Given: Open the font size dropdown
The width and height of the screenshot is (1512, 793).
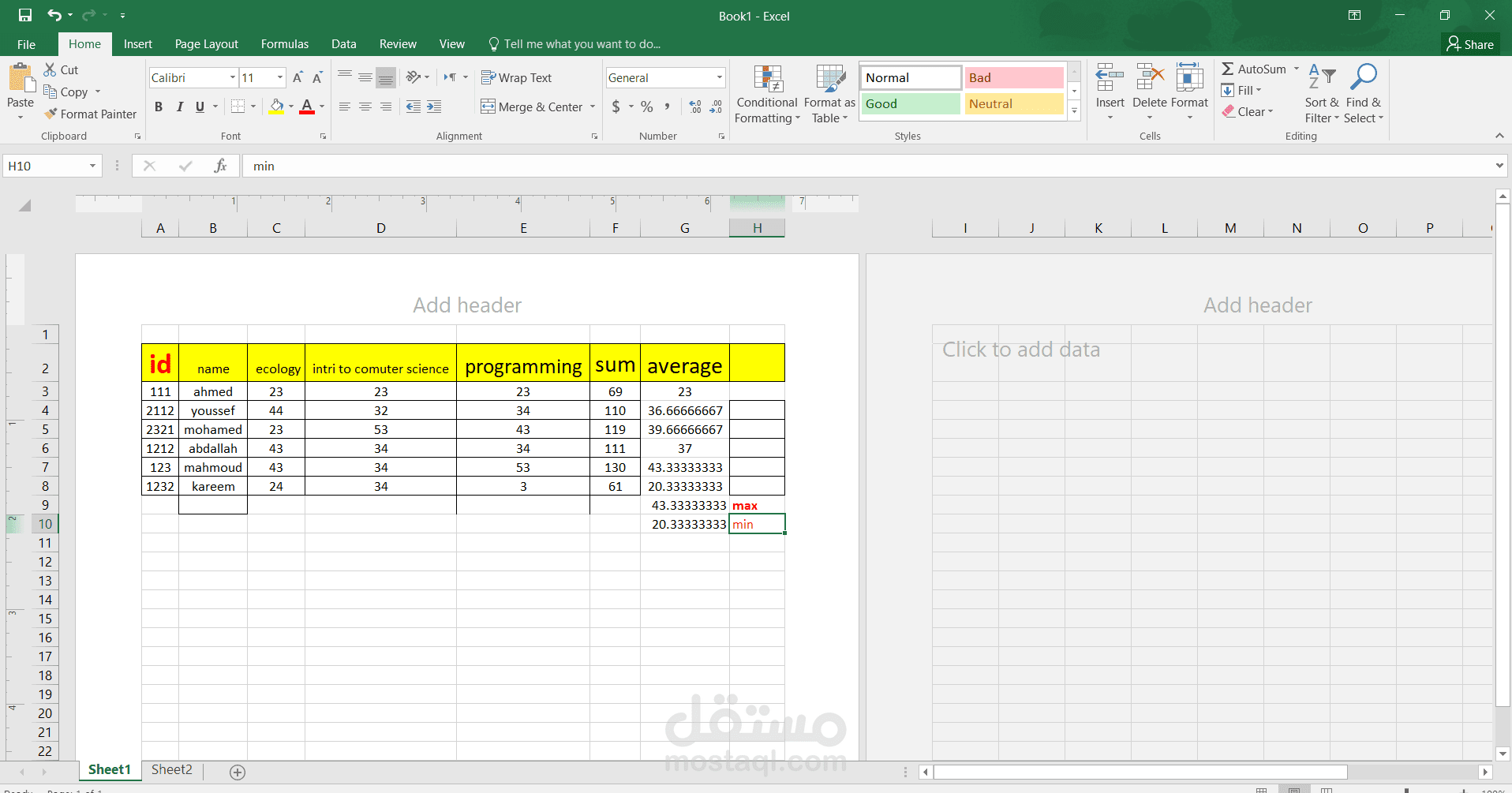Looking at the screenshot, I should tap(280, 77).
